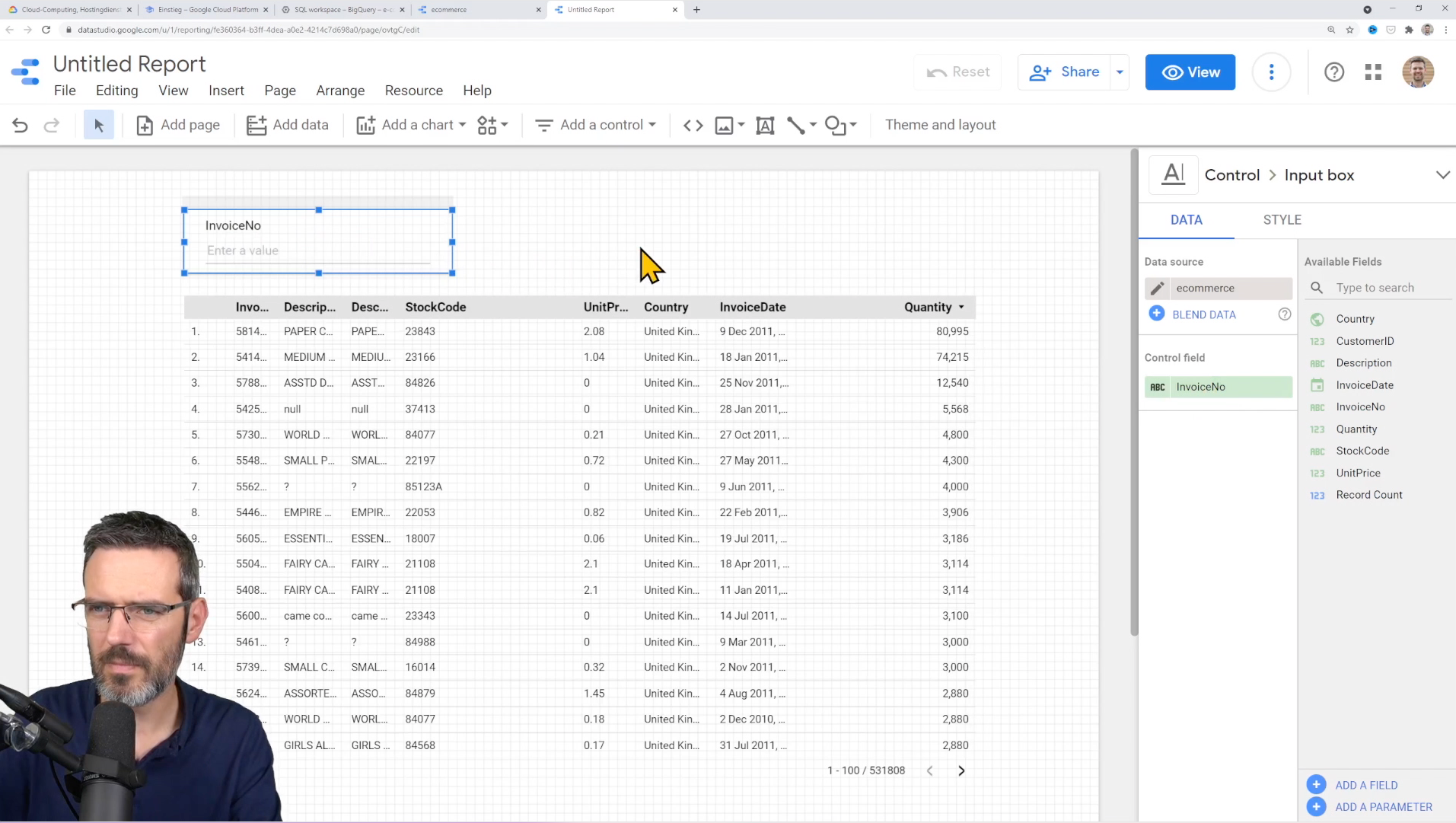Click the InvoiceDate column header
Image resolution: width=1456 pixels, height=823 pixels.
click(752, 308)
